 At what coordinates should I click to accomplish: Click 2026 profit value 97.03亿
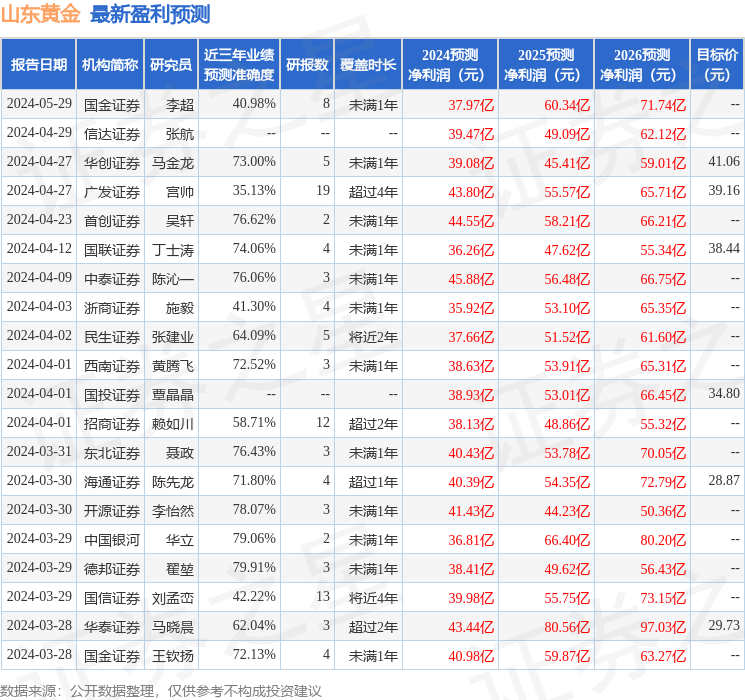[663, 627]
